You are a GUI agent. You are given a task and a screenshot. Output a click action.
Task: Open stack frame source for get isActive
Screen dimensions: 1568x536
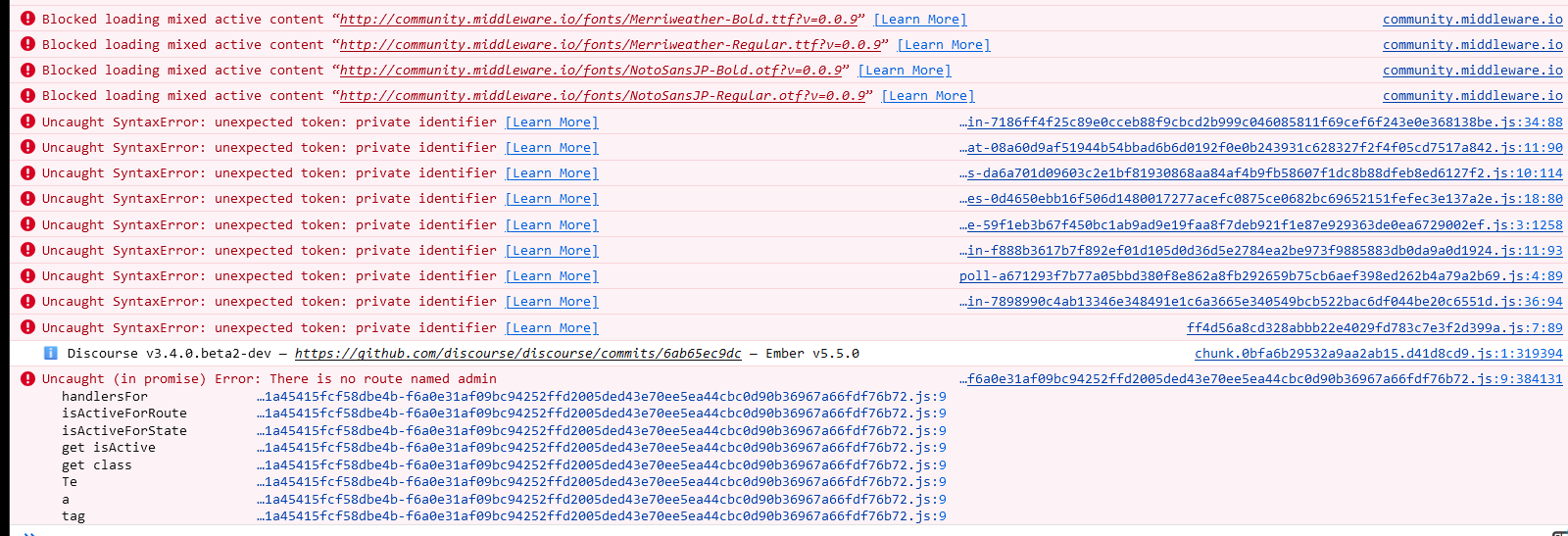point(602,447)
